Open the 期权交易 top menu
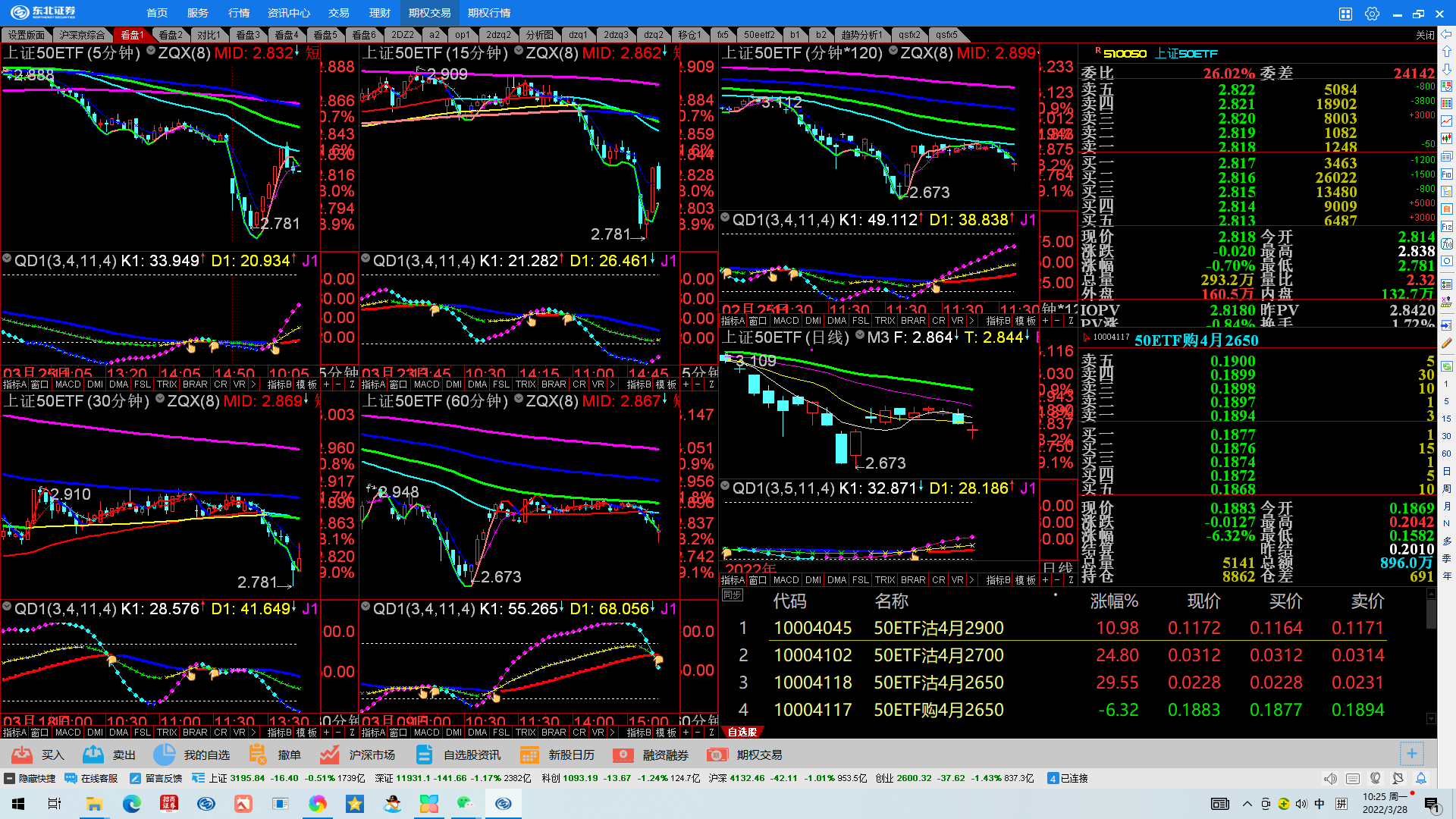This screenshot has width=1456, height=819. 429,13
